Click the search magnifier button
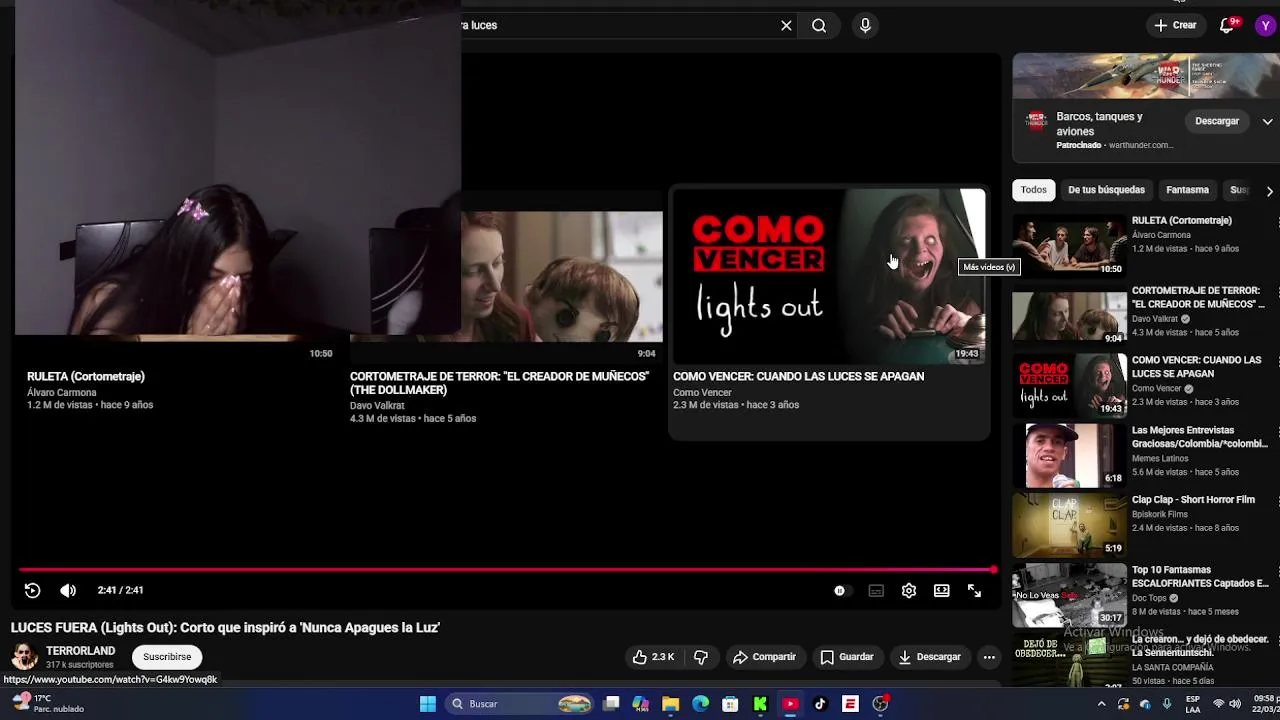Image resolution: width=1280 pixels, height=720 pixels. click(819, 25)
